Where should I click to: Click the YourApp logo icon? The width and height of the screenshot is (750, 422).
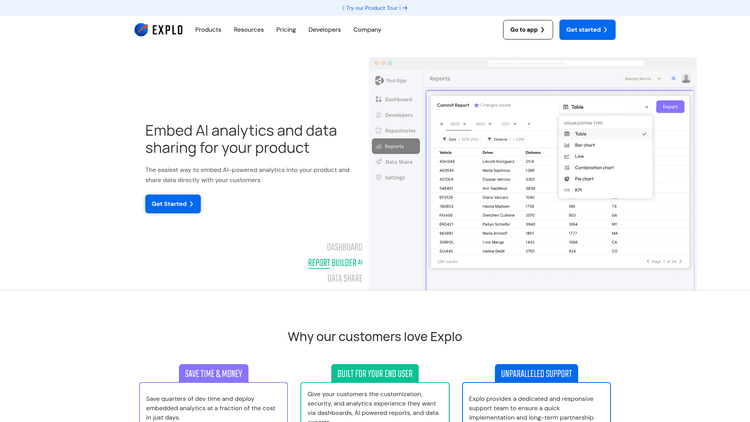click(379, 80)
